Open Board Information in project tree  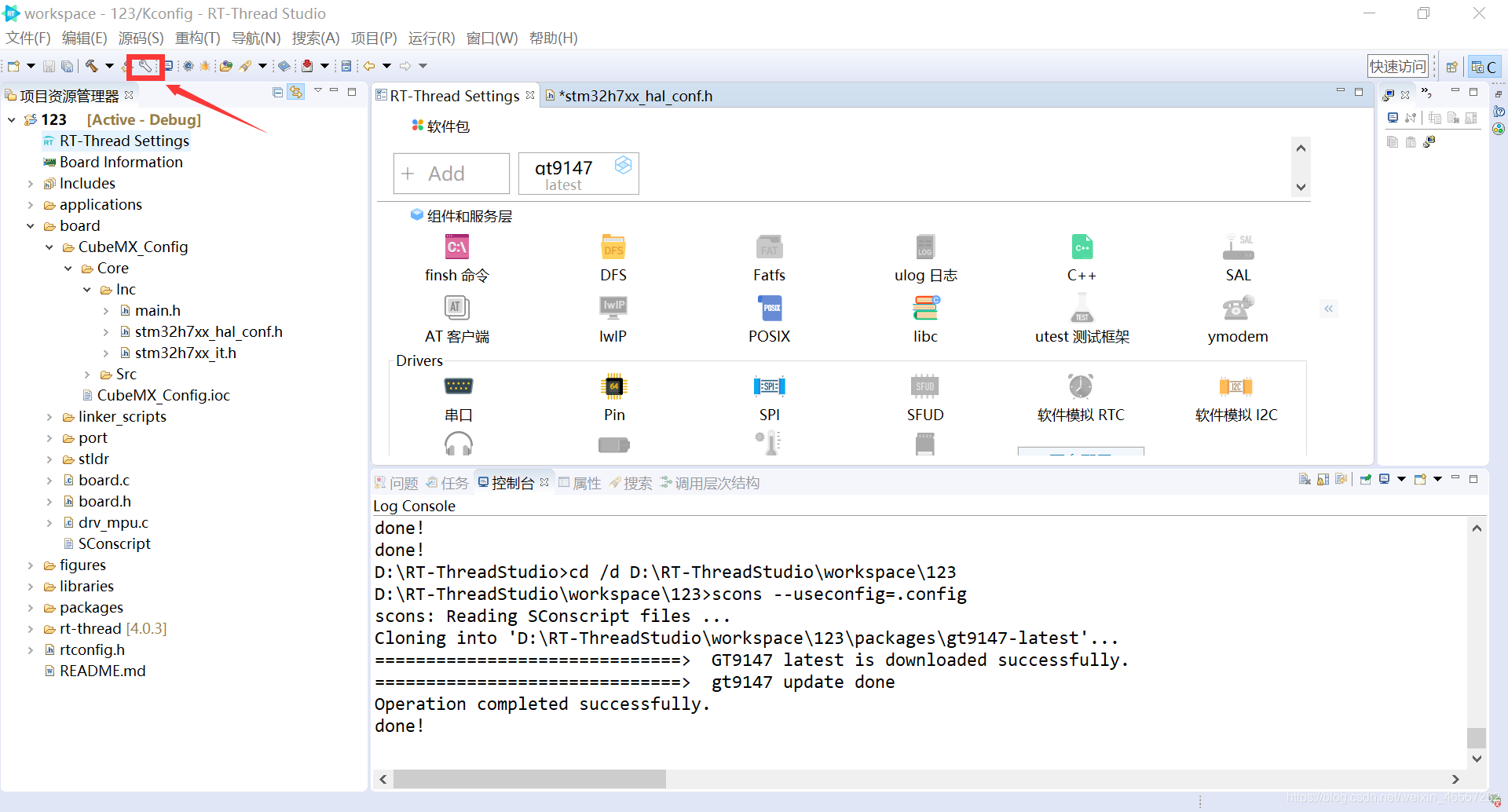pyautogui.click(x=112, y=163)
